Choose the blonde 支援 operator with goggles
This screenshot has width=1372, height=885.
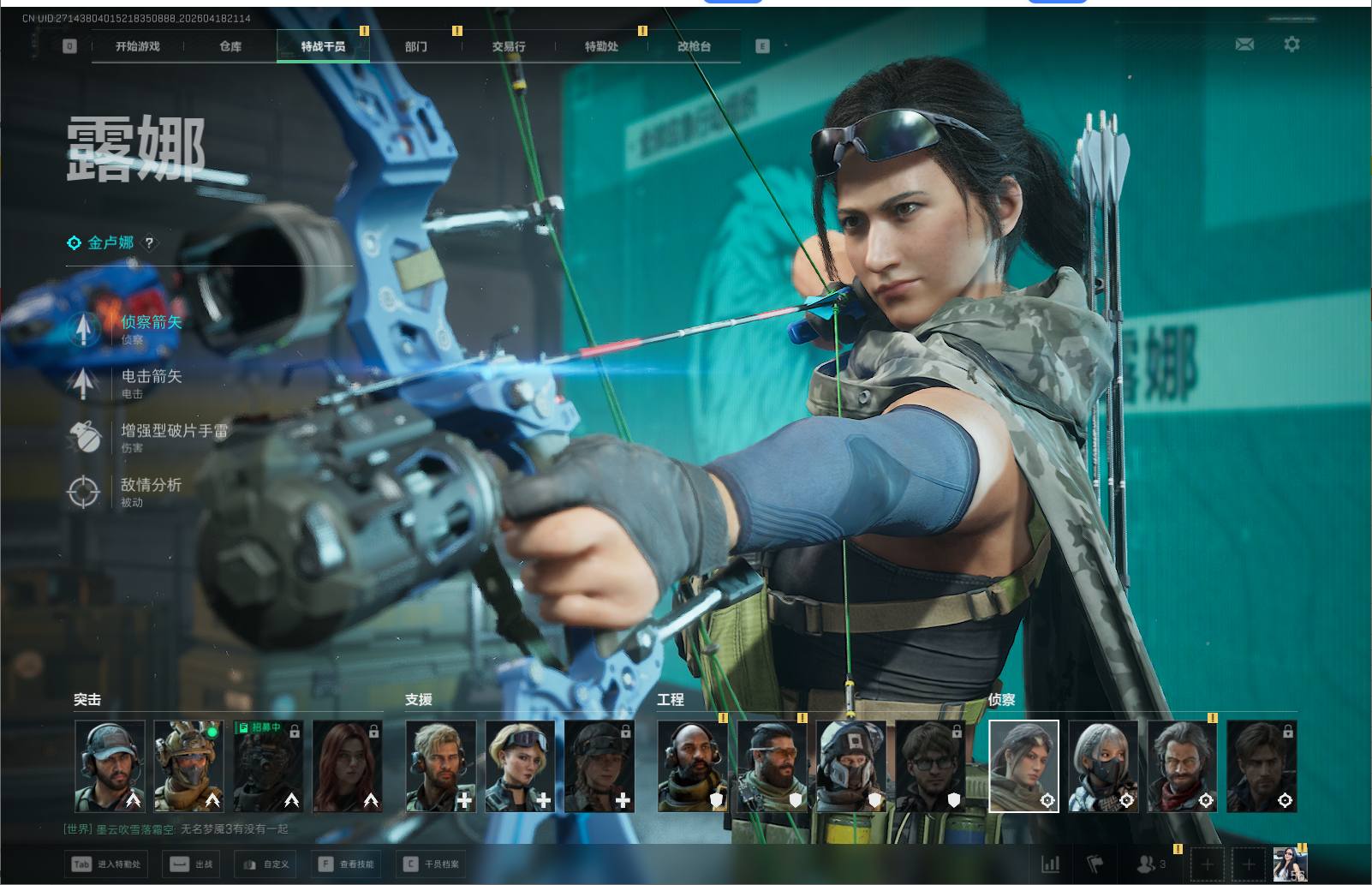520,766
